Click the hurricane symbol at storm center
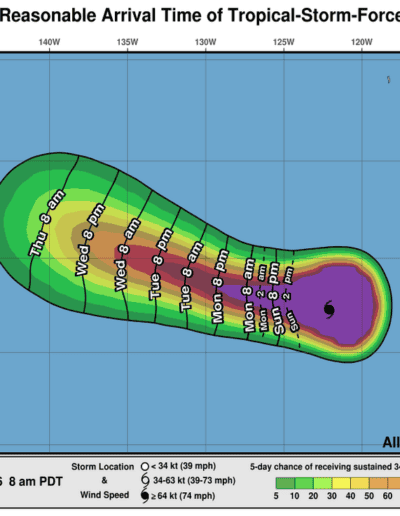Image resolution: width=400 pixels, height=516 pixels. (329, 309)
